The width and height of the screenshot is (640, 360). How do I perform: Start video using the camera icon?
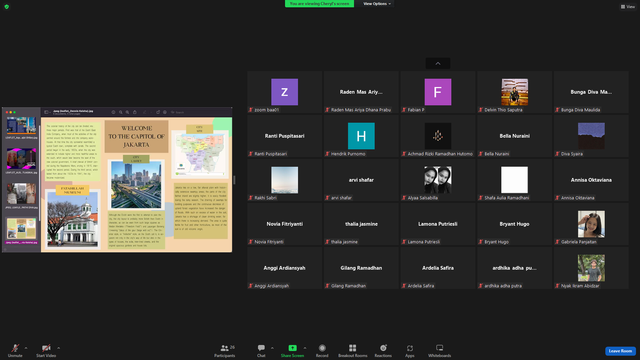(x=46, y=350)
